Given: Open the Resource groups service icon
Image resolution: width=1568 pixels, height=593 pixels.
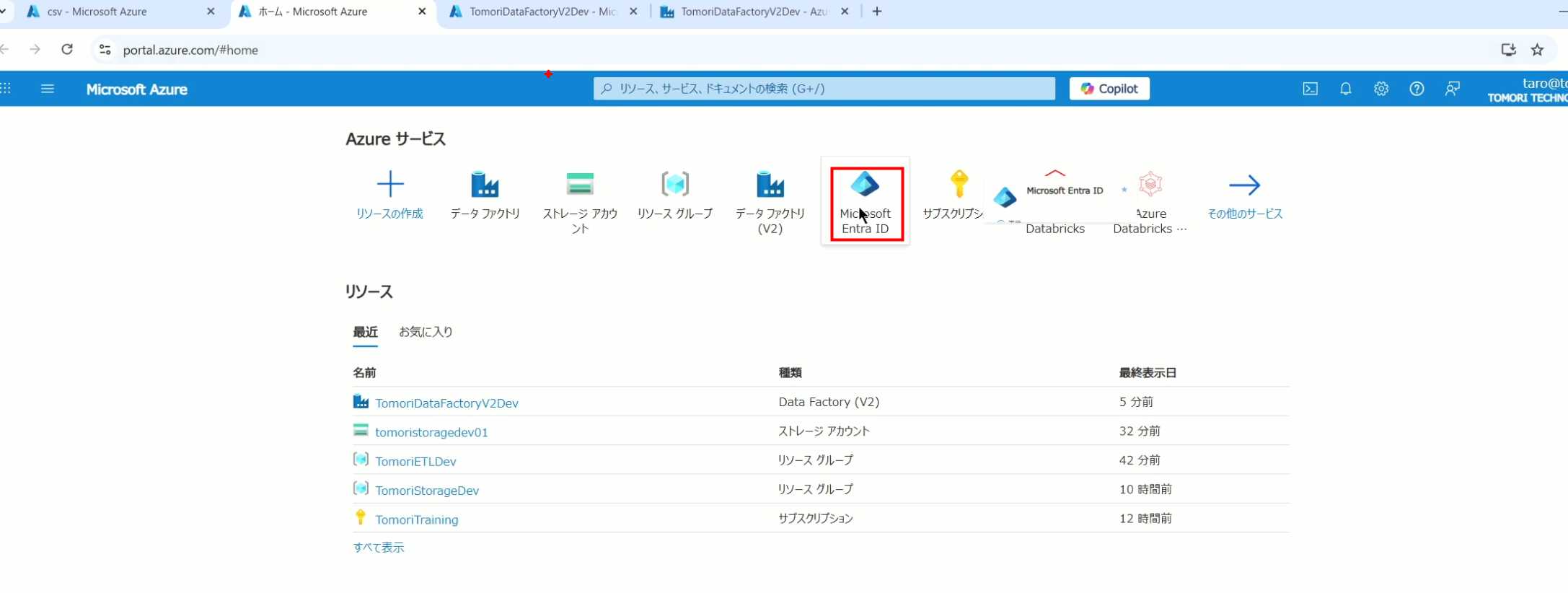Looking at the screenshot, I should (x=675, y=185).
